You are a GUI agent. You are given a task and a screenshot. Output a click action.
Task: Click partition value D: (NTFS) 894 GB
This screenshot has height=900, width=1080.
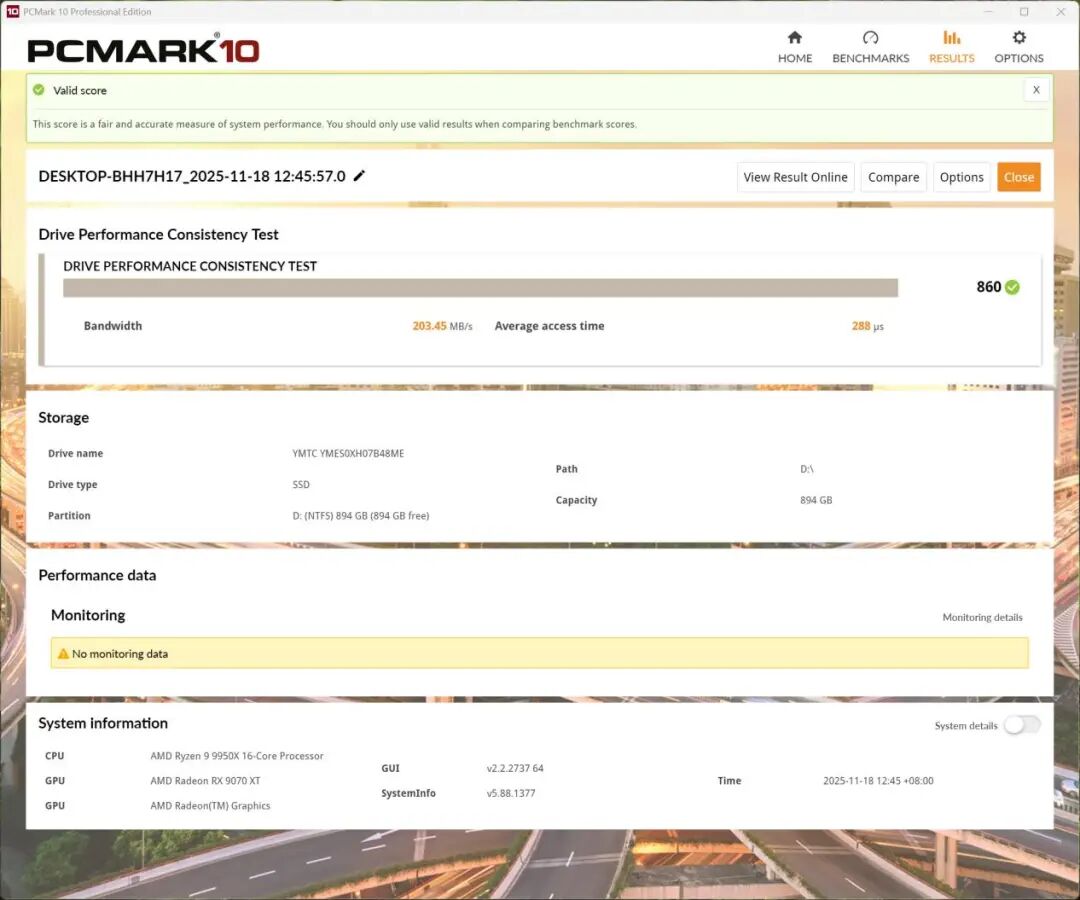361,515
